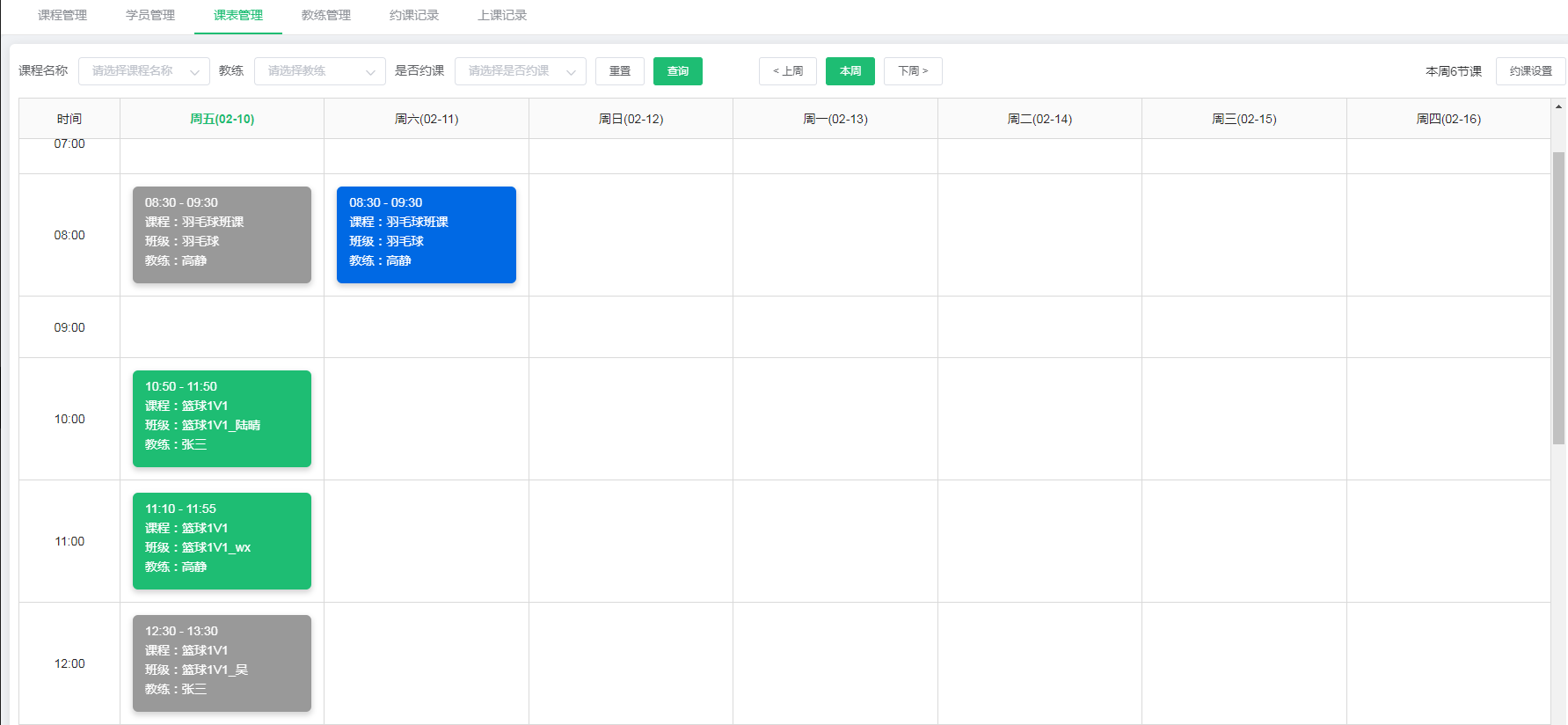Open Saturday blue 羽毛球班课 class card

point(427,235)
